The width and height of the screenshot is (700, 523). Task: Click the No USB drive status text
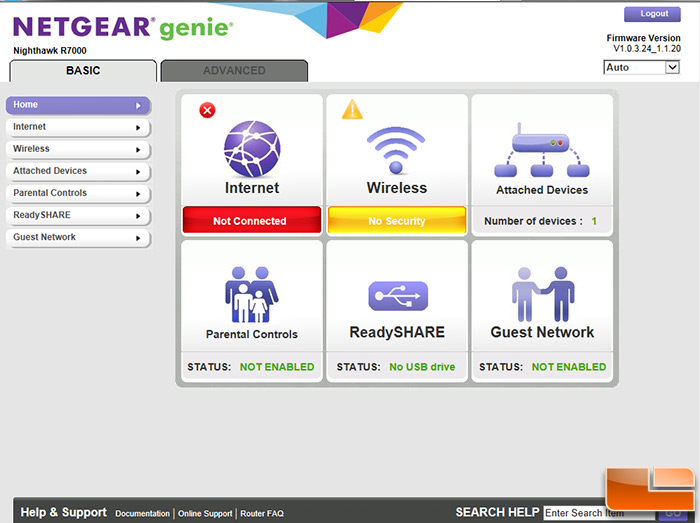422,367
